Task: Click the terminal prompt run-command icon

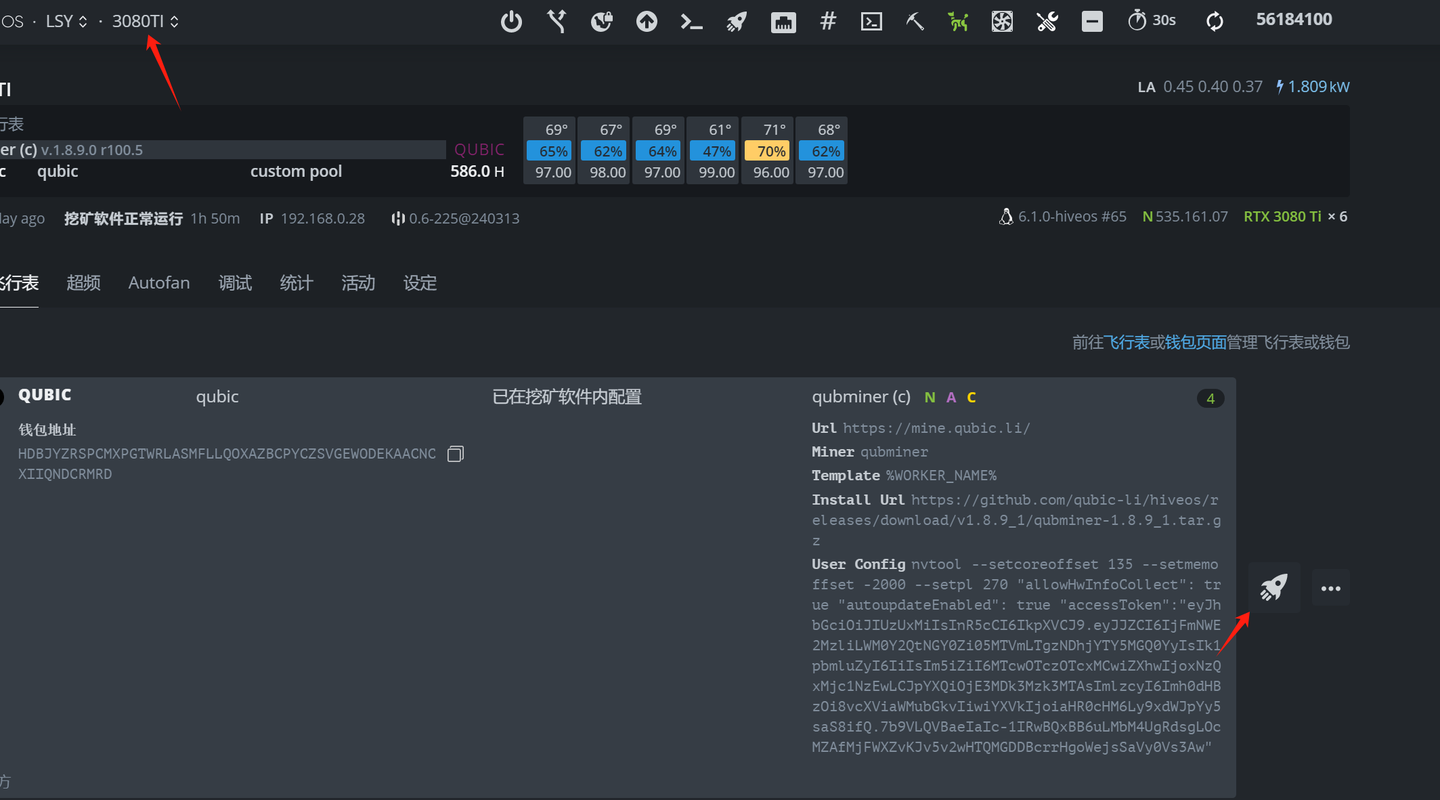Action: [692, 21]
